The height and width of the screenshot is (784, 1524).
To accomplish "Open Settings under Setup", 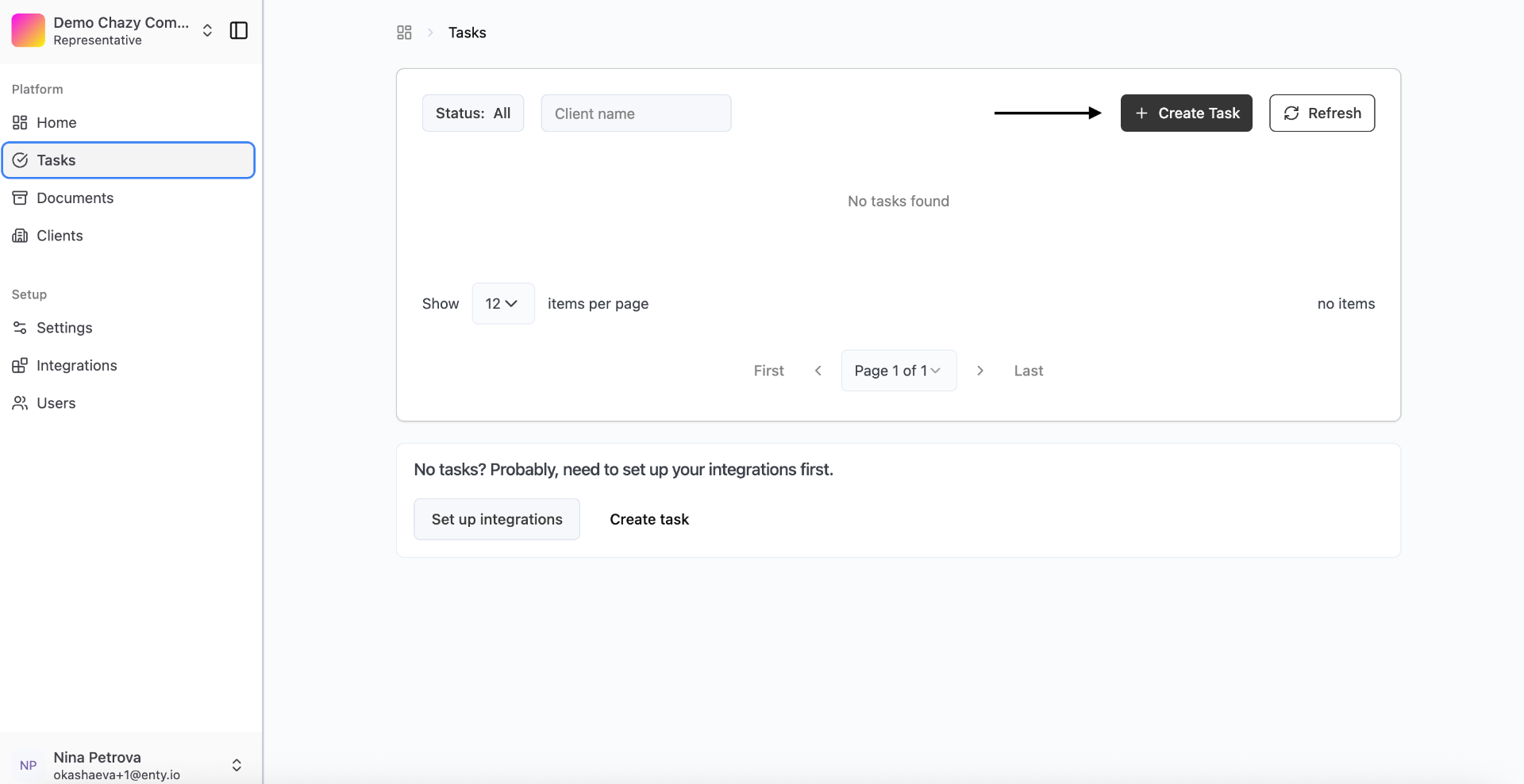I will (129, 328).
